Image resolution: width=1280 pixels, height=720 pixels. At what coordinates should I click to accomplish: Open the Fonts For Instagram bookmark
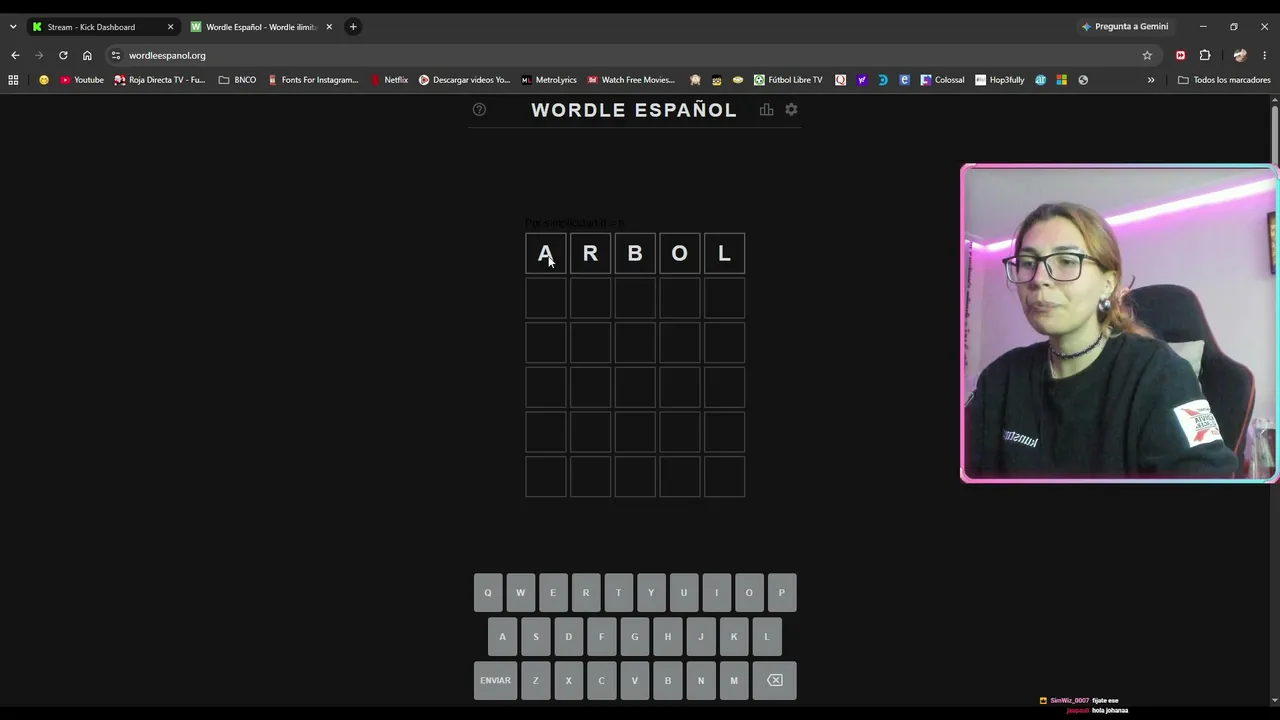click(313, 80)
